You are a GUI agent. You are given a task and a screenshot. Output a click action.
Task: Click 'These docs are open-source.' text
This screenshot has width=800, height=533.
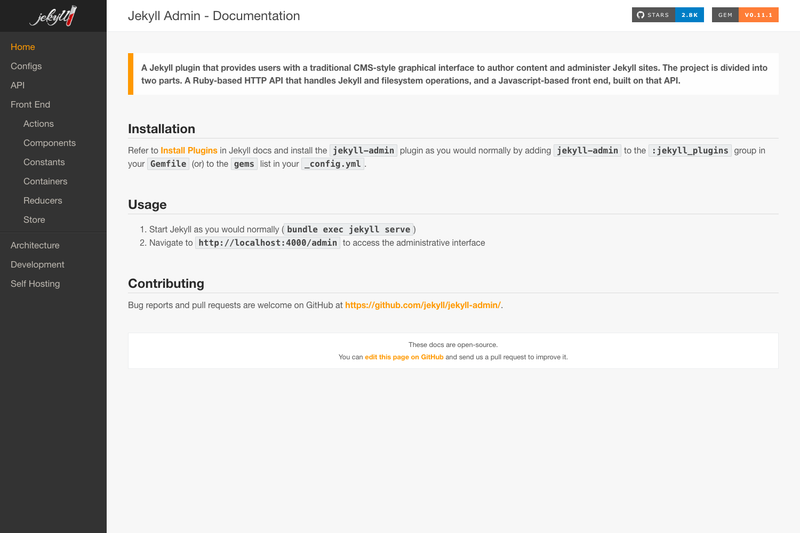(x=453, y=345)
